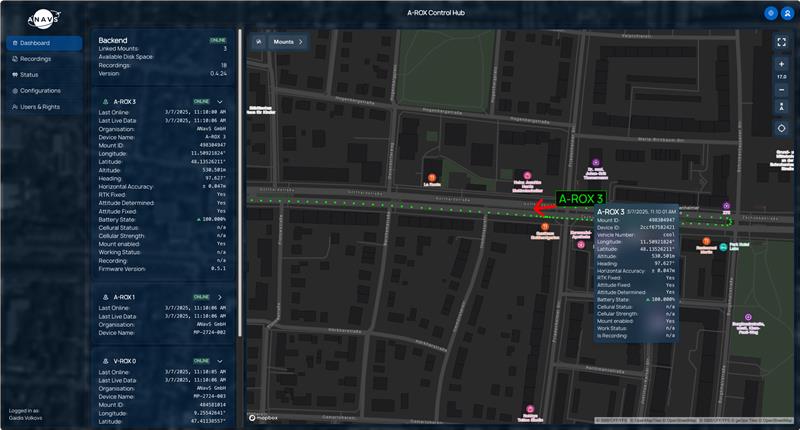Screen dimensions: 800x430
Task: Zoom out on the map
Action: 781,89
